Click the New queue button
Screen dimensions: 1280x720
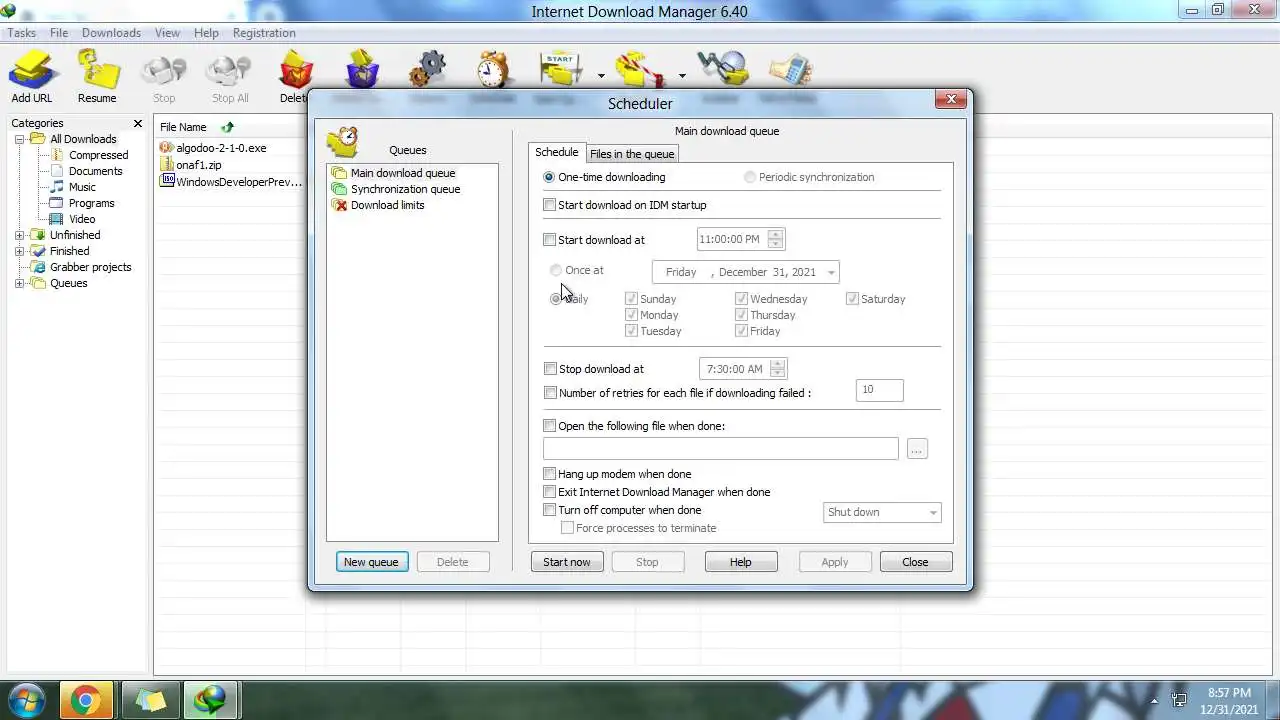click(x=371, y=562)
